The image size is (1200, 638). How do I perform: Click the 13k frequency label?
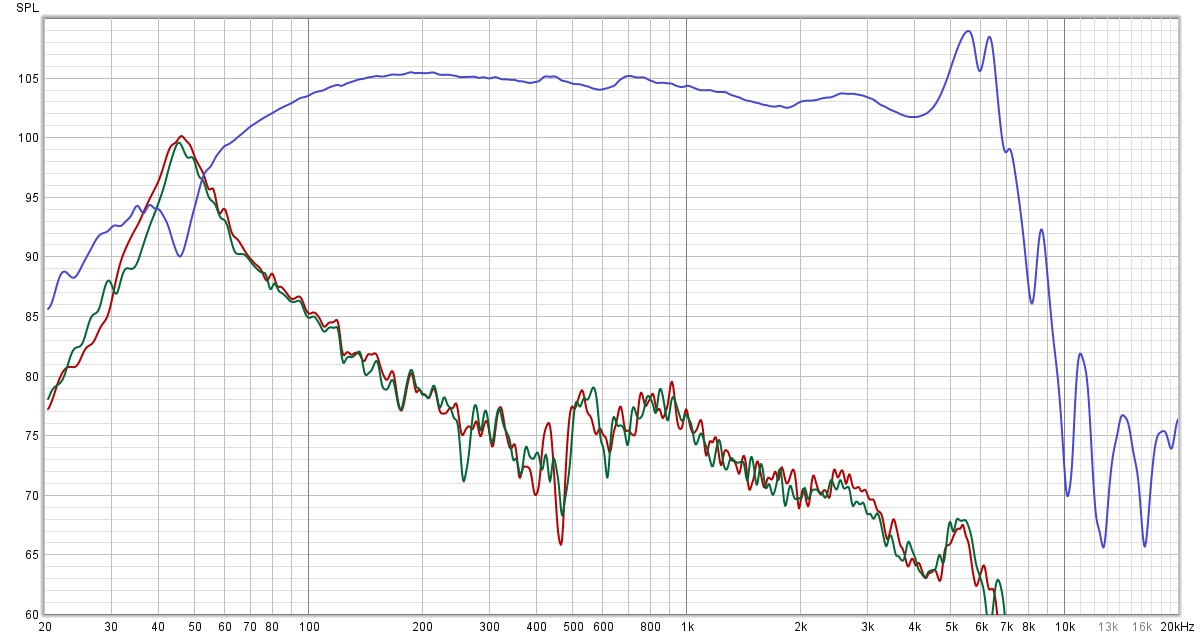(x=1108, y=627)
